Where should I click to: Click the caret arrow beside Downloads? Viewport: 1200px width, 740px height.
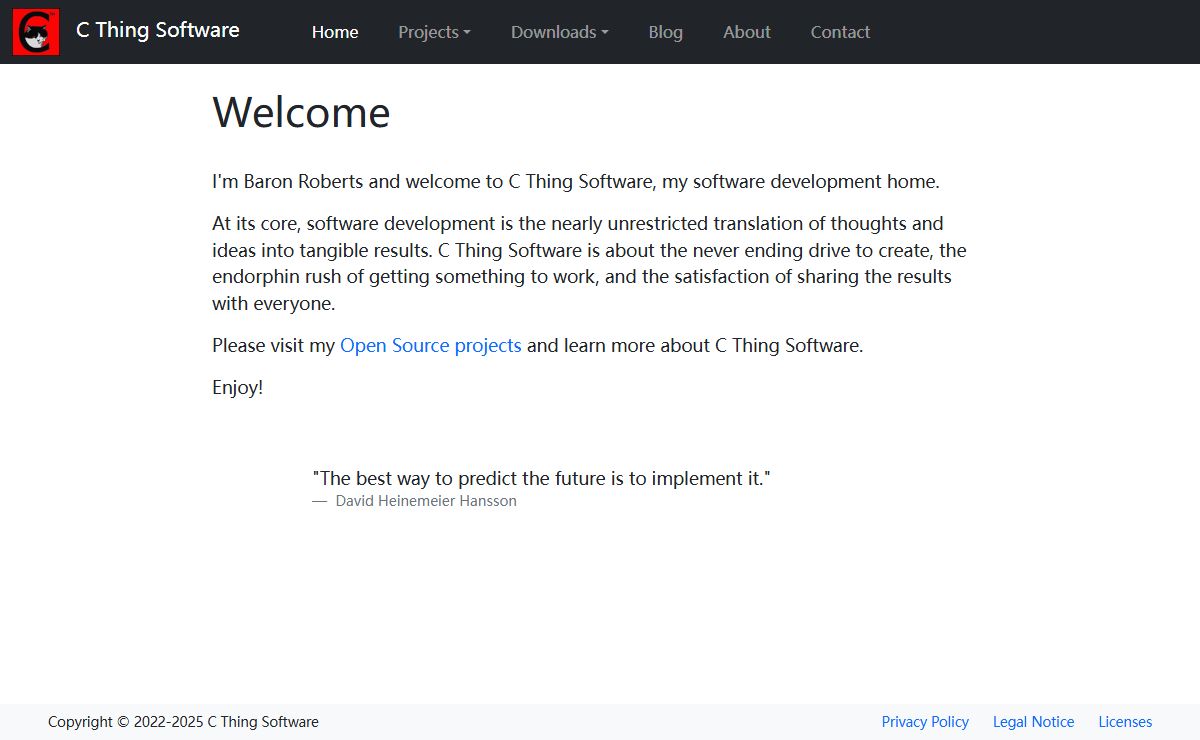[x=604, y=33]
